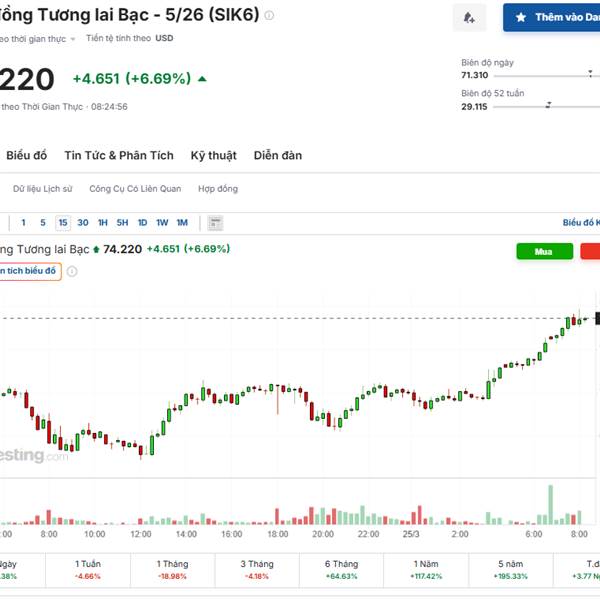This screenshot has height=600, width=600.
Task: Click info icon beside SIK6 title
Action: tap(269, 16)
